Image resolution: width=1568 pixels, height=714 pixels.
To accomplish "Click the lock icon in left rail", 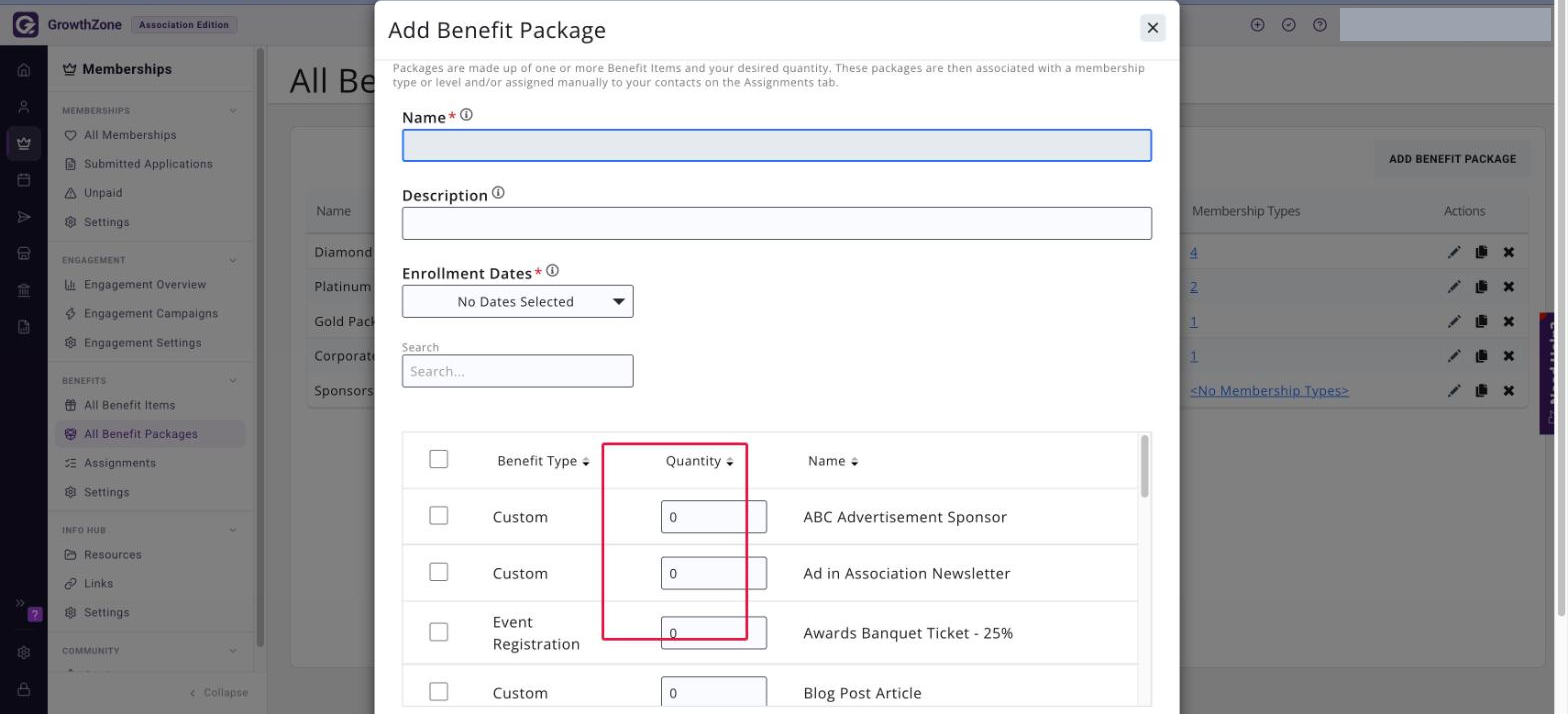I will (24, 689).
